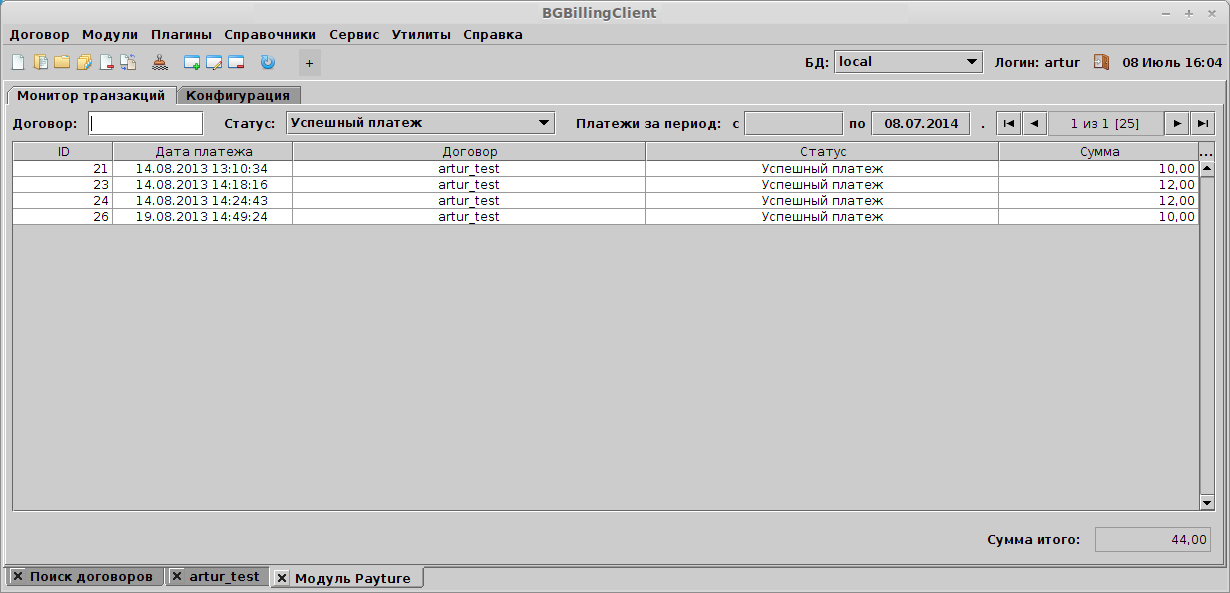1230x593 pixels.
Task: Click the delete document toolbar icon
Action: coord(106,62)
